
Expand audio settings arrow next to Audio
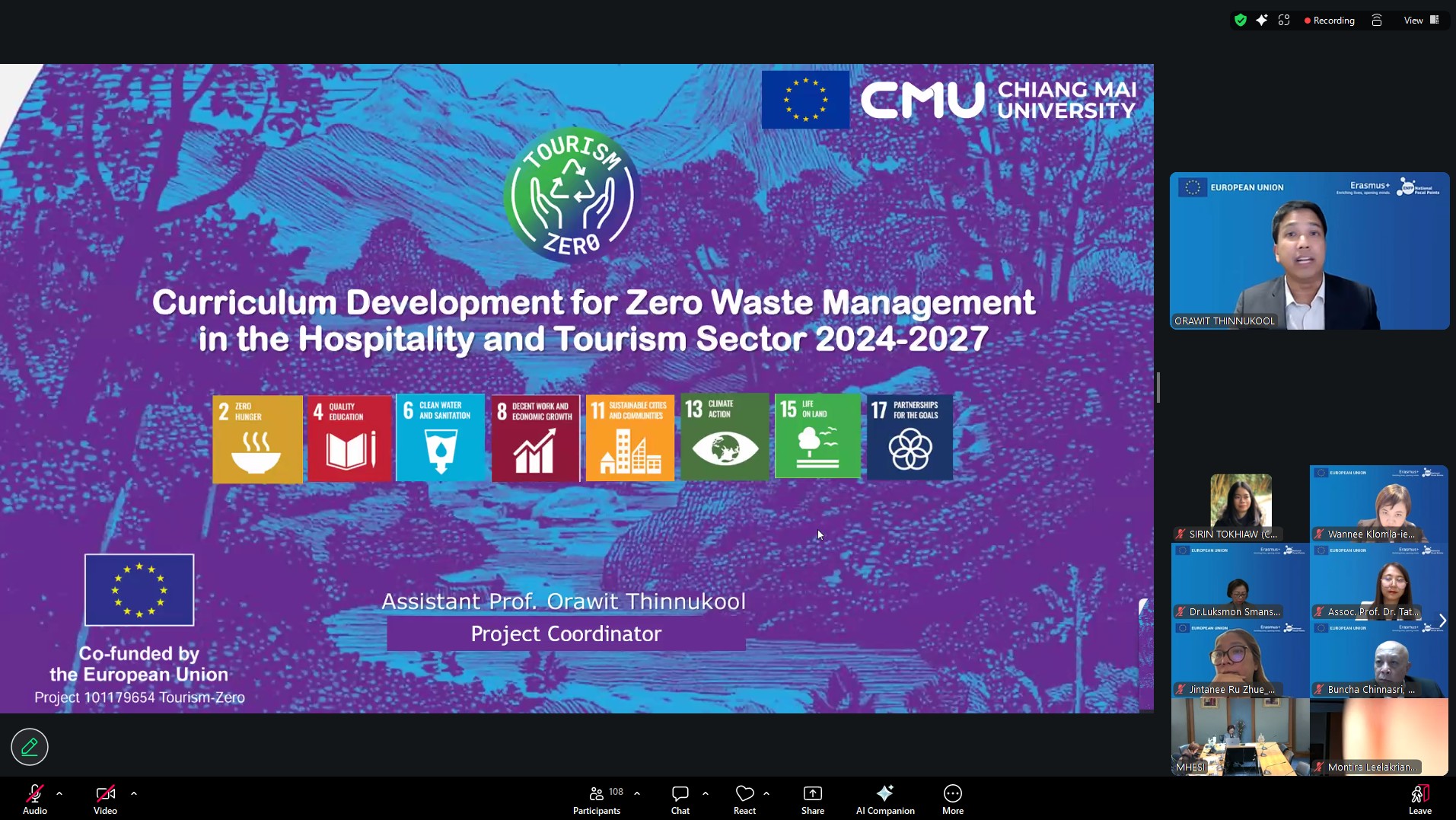coord(59,793)
